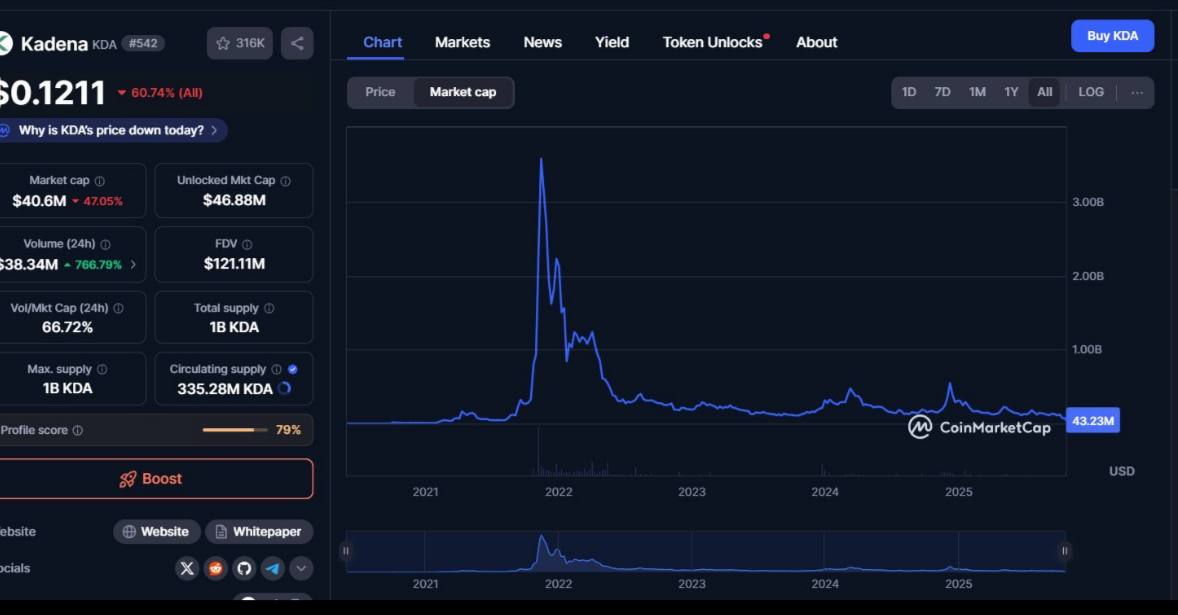Click the 3.00B axis label
The width and height of the screenshot is (1178, 615).
1088,203
